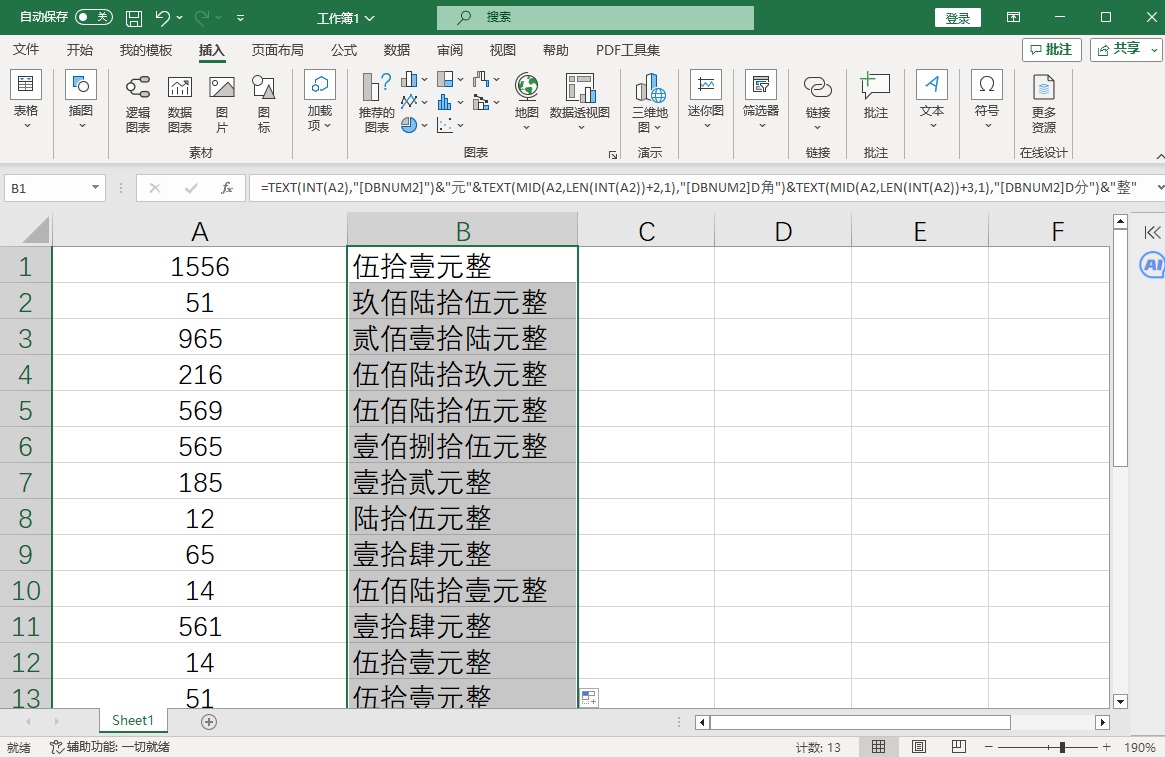Viewport: 1165px width, 757px height.
Task: Select the Sheet1 worksheet tab
Action: point(133,721)
